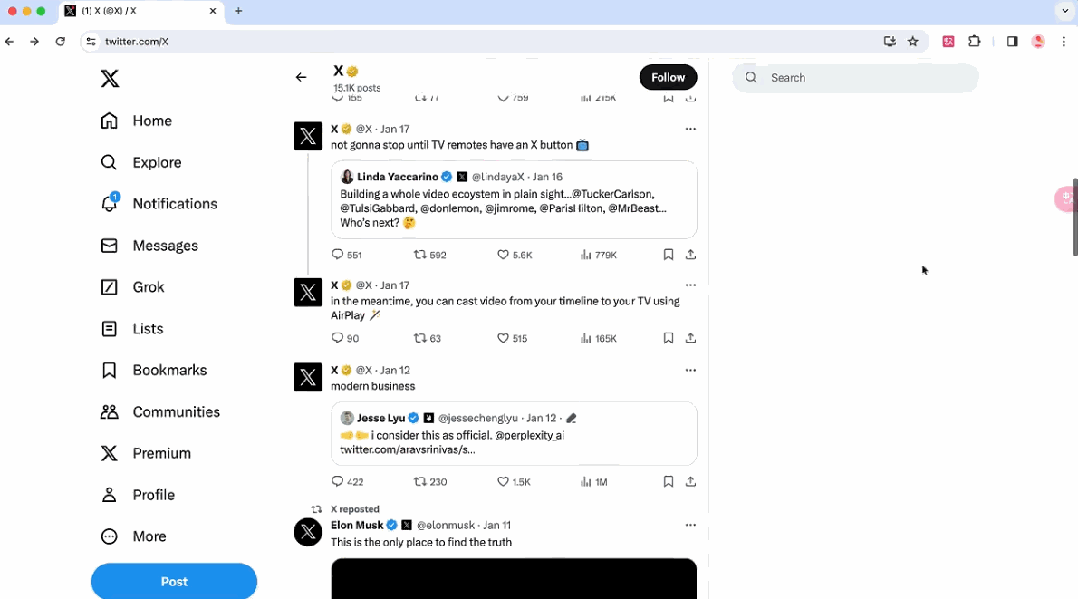
Task: Open the Chrome profile avatar
Action: click(1038, 41)
